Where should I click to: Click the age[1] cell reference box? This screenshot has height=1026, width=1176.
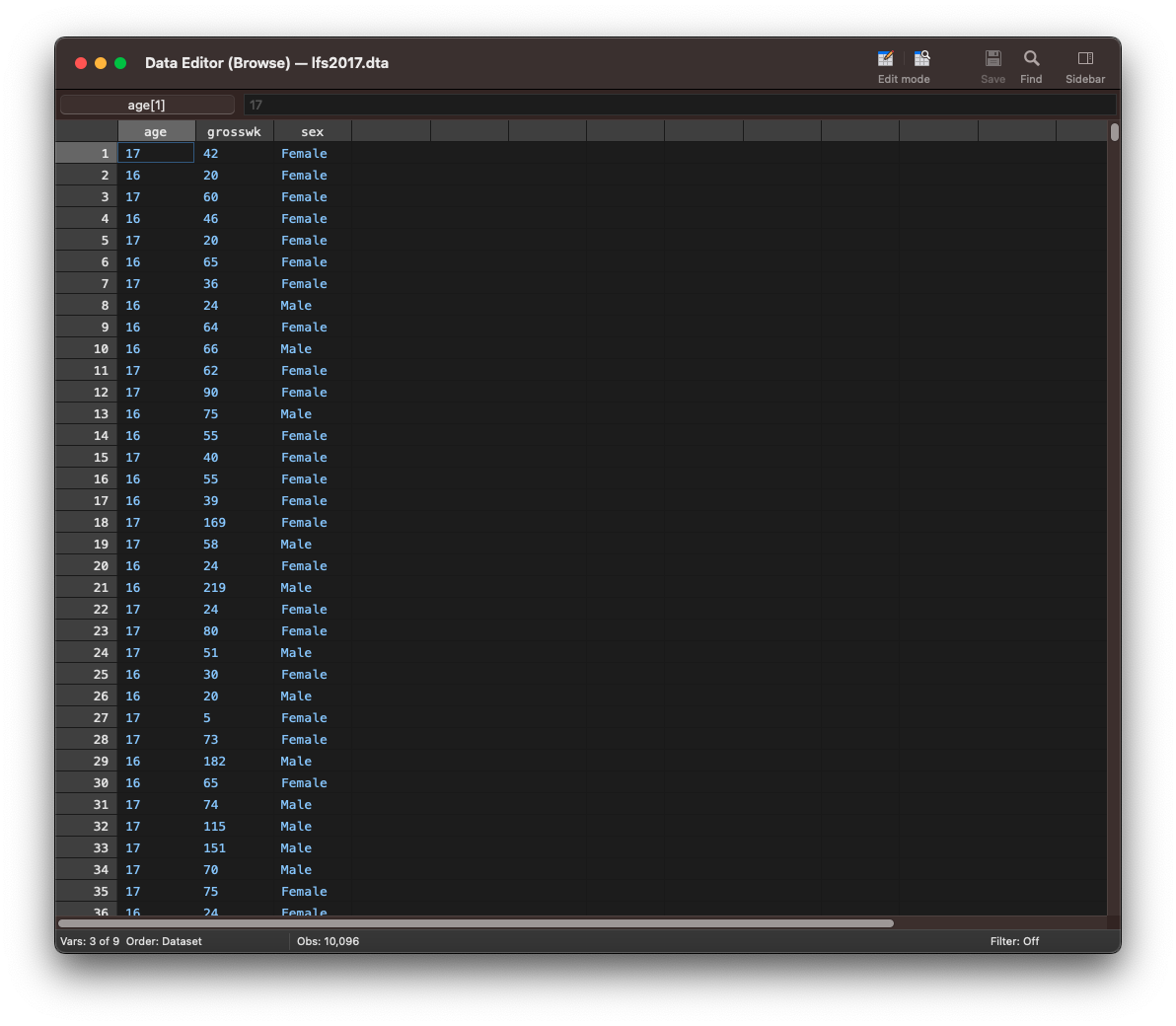(147, 105)
